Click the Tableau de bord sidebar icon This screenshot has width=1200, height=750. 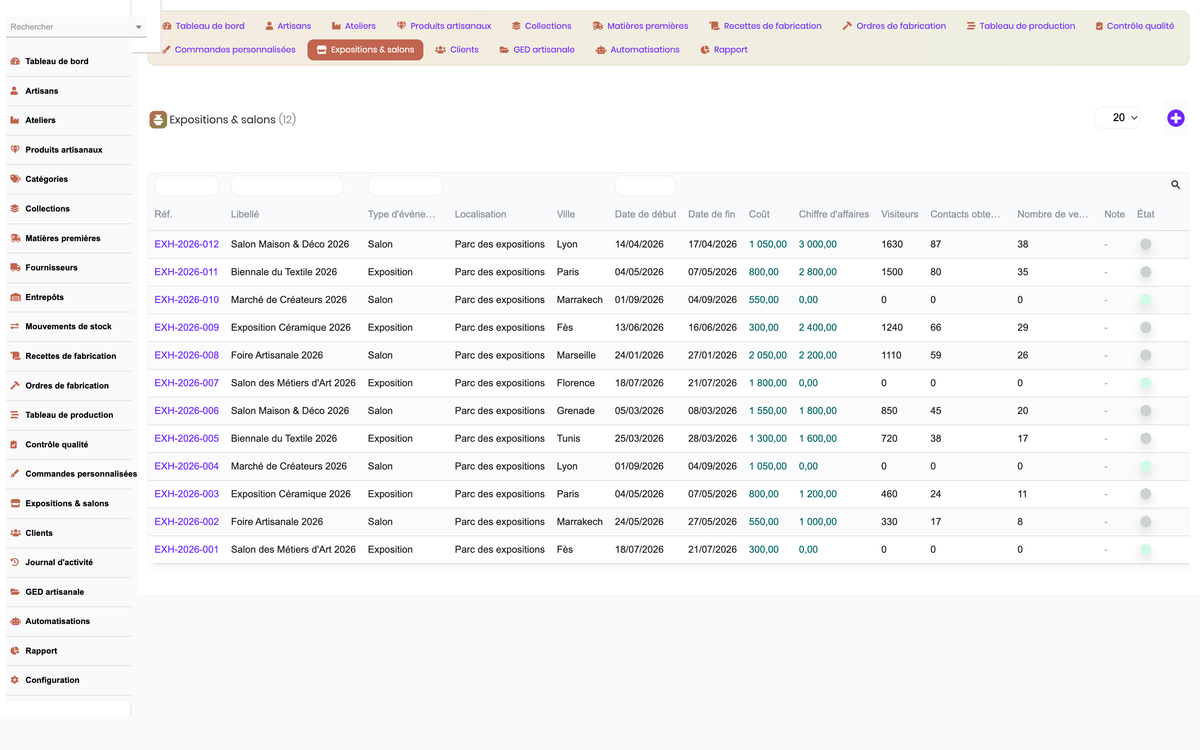pos(15,61)
